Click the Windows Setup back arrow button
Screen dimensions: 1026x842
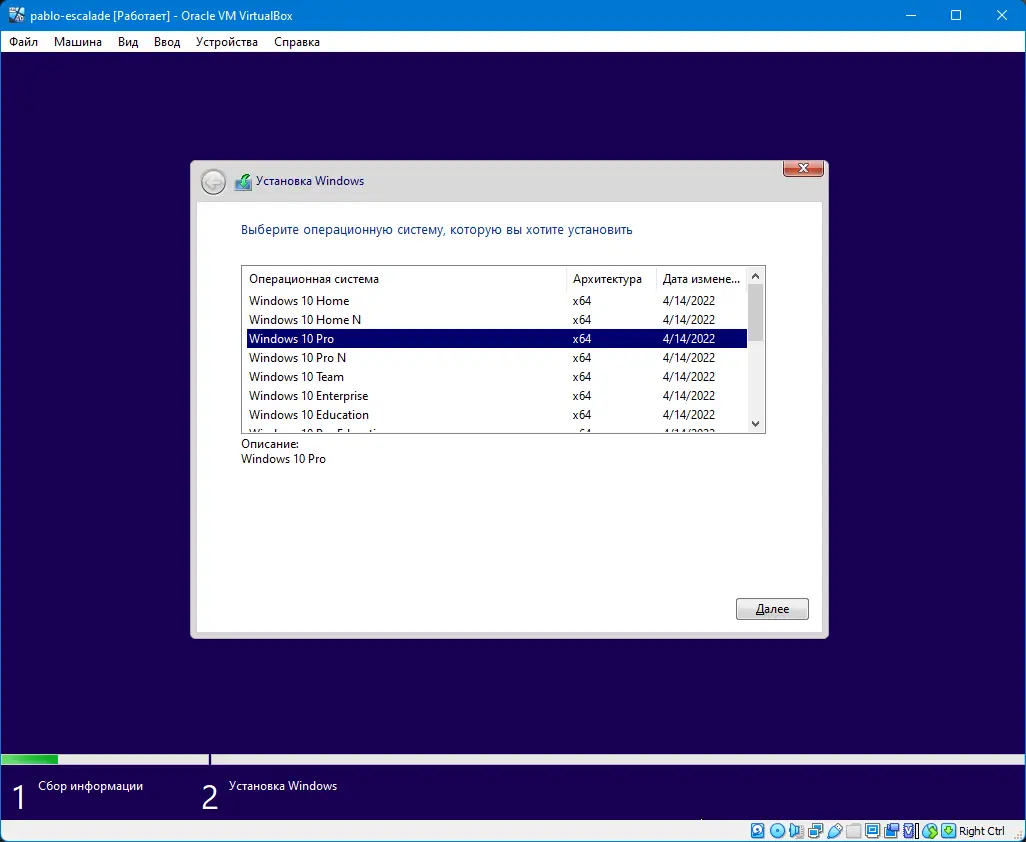[213, 181]
